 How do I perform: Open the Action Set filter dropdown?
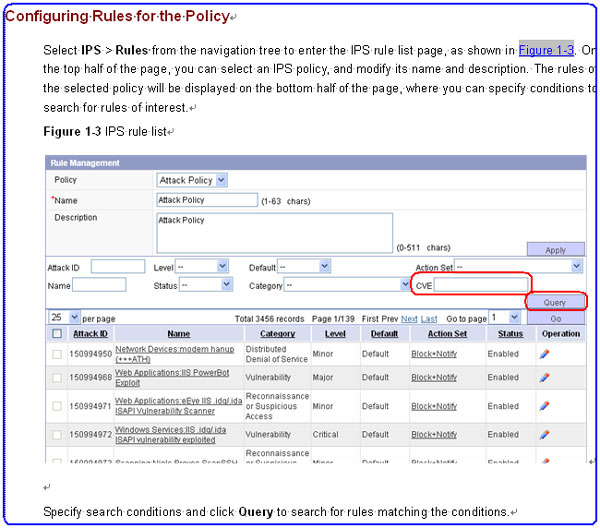click(518, 267)
